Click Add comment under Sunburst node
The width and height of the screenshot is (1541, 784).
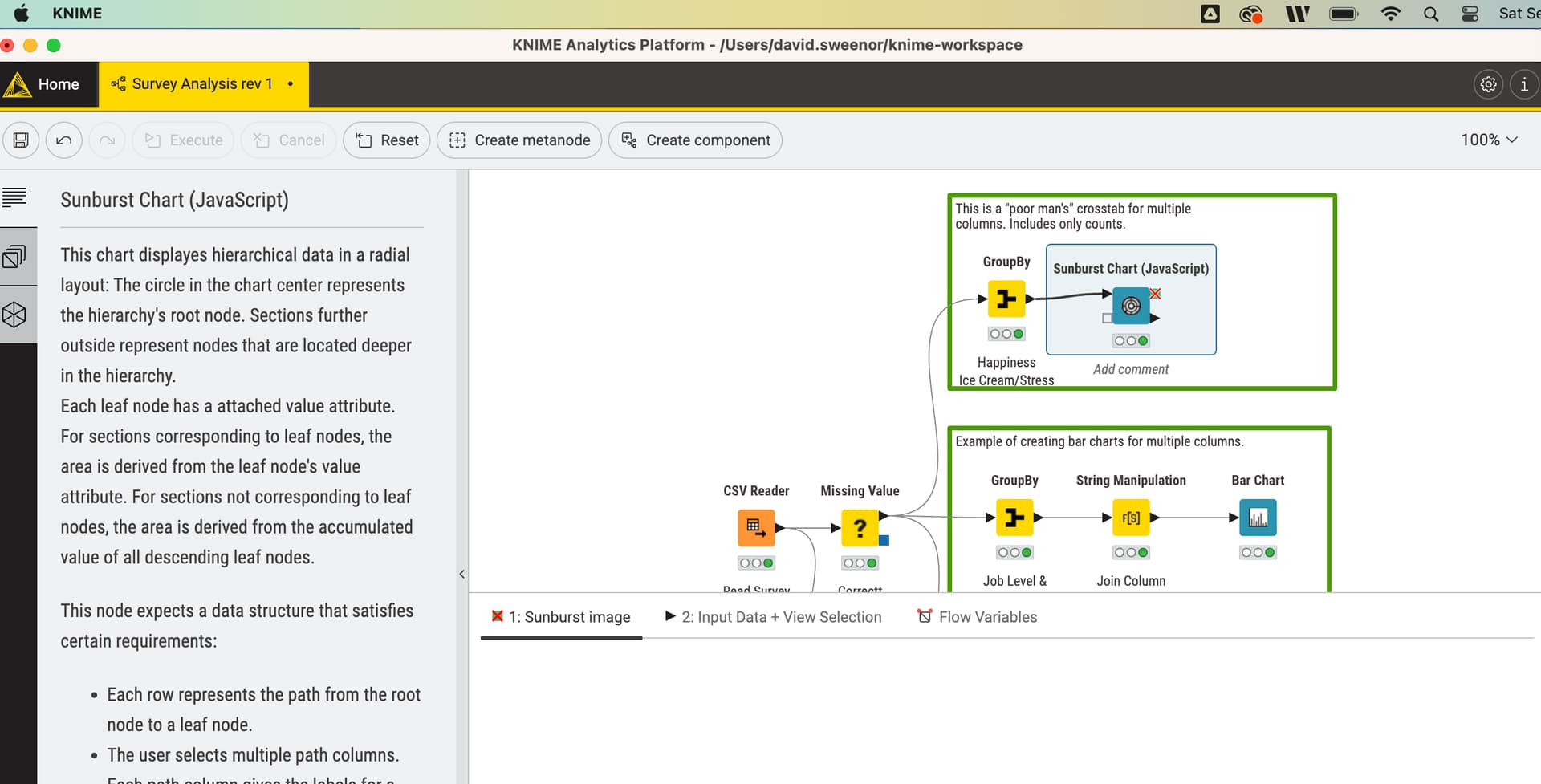[1131, 369]
